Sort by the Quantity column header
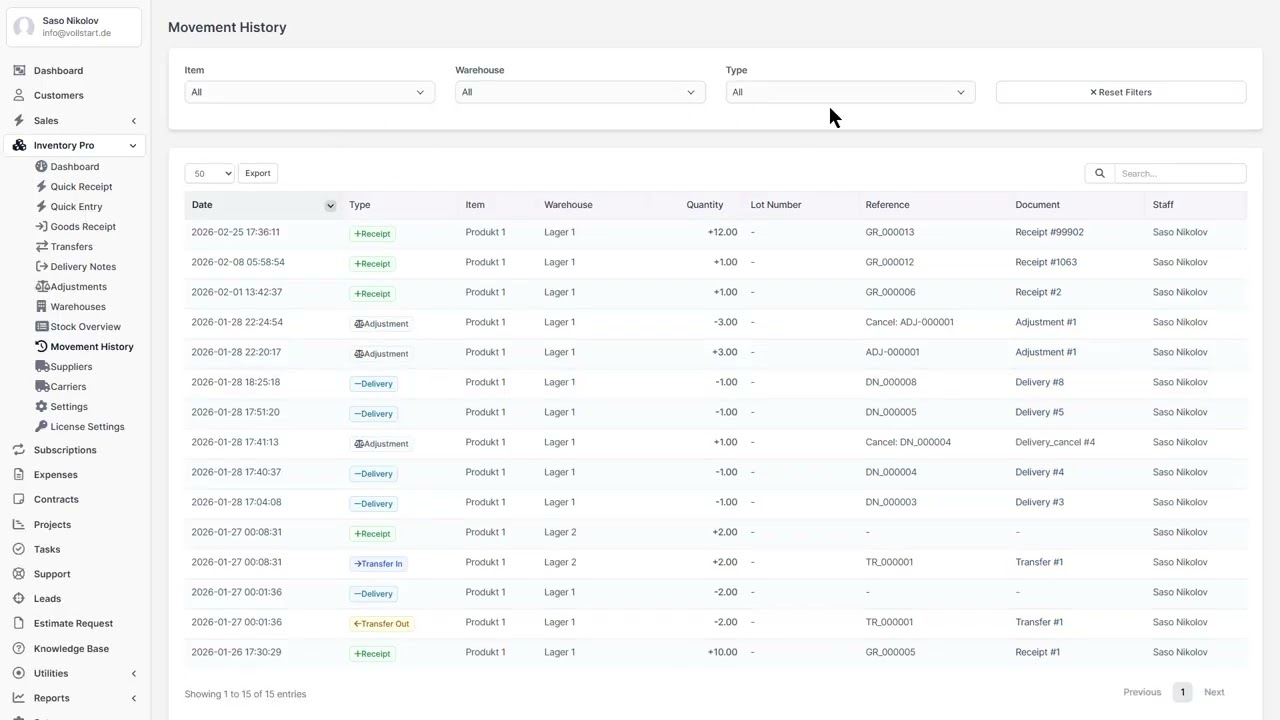Viewport: 1280px width, 720px height. click(705, 205)
